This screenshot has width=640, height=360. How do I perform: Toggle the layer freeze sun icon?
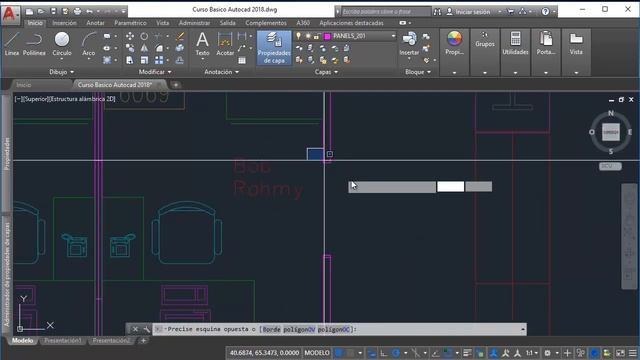tap(307, 36)
